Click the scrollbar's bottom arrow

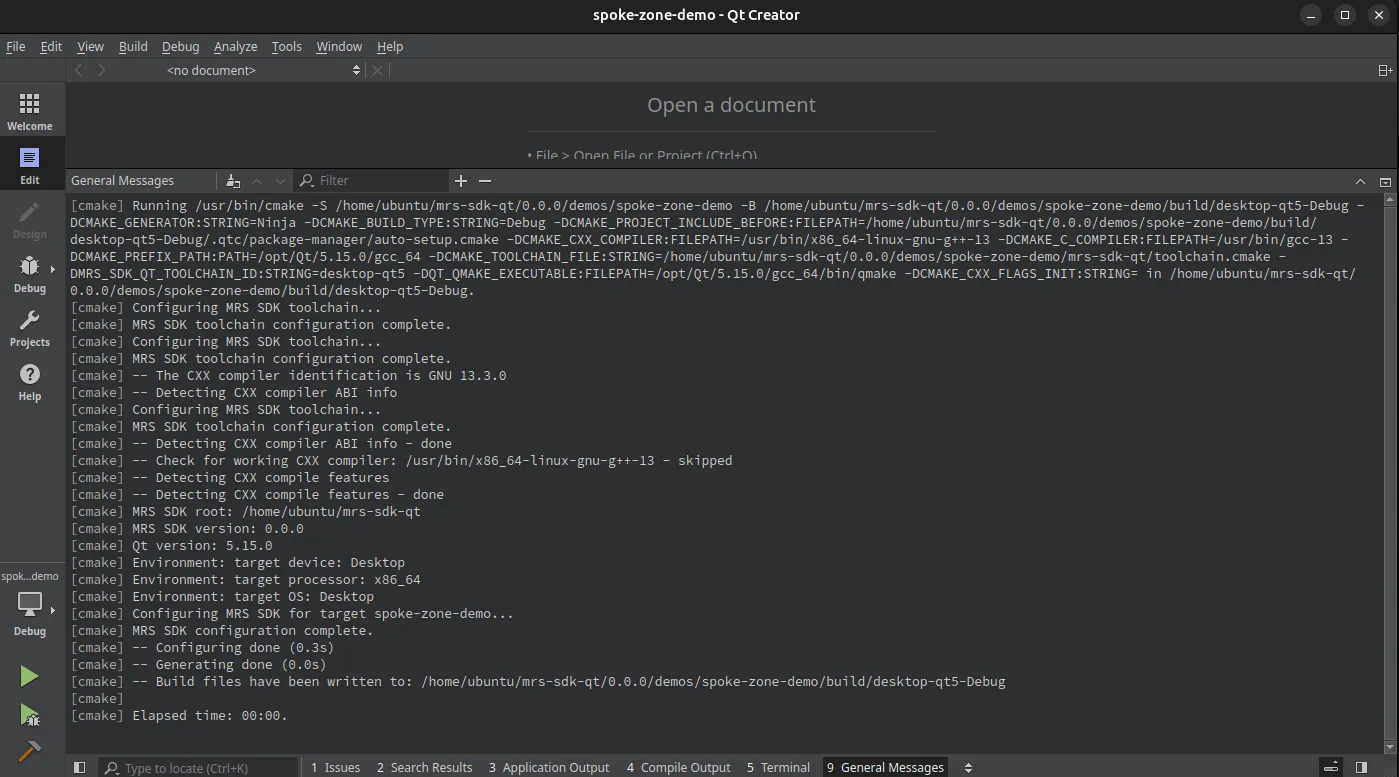click(1390, 746)
